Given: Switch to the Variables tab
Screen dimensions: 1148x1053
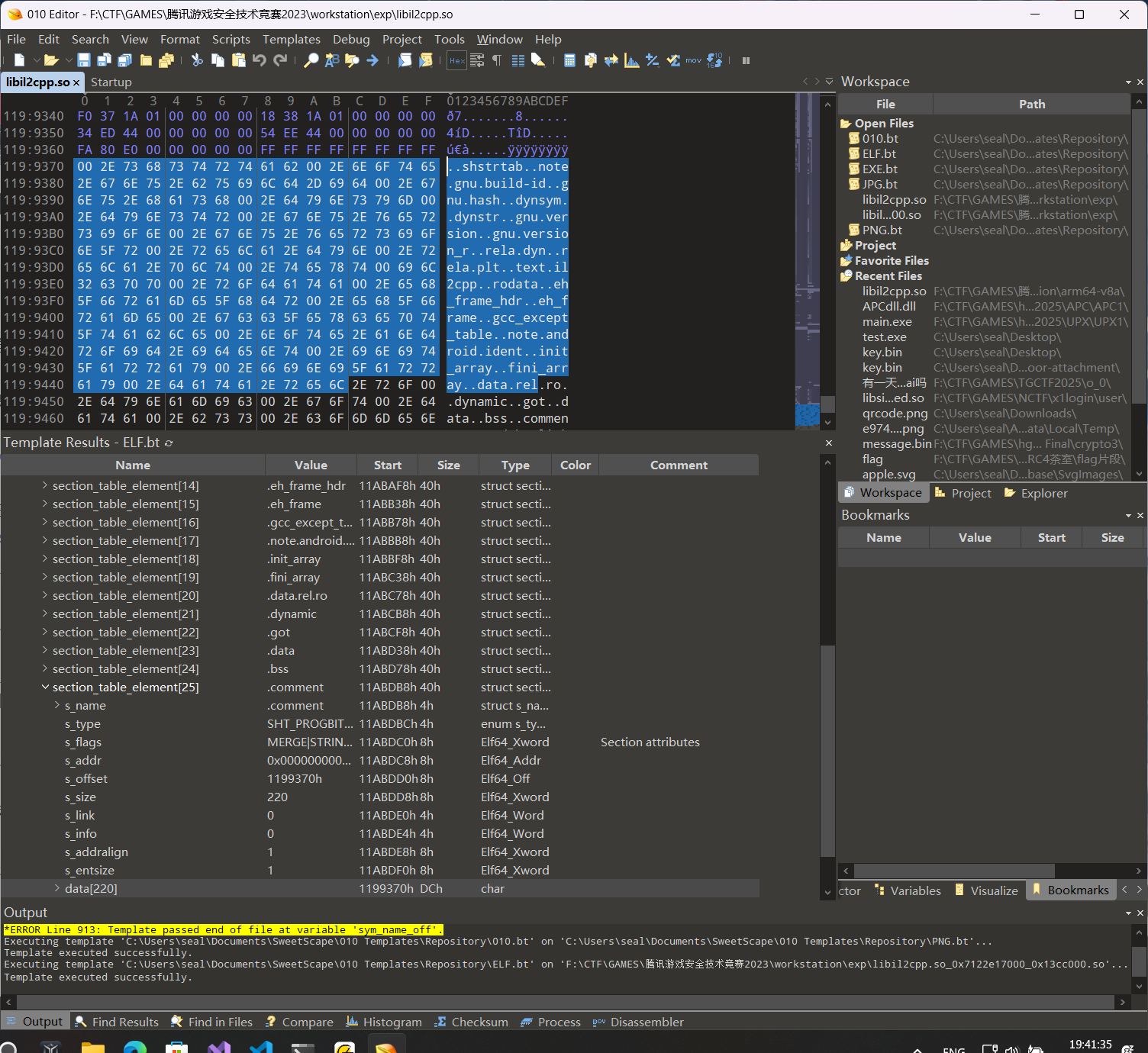Looking at the screenshot, I should click(x=908, y=891).
